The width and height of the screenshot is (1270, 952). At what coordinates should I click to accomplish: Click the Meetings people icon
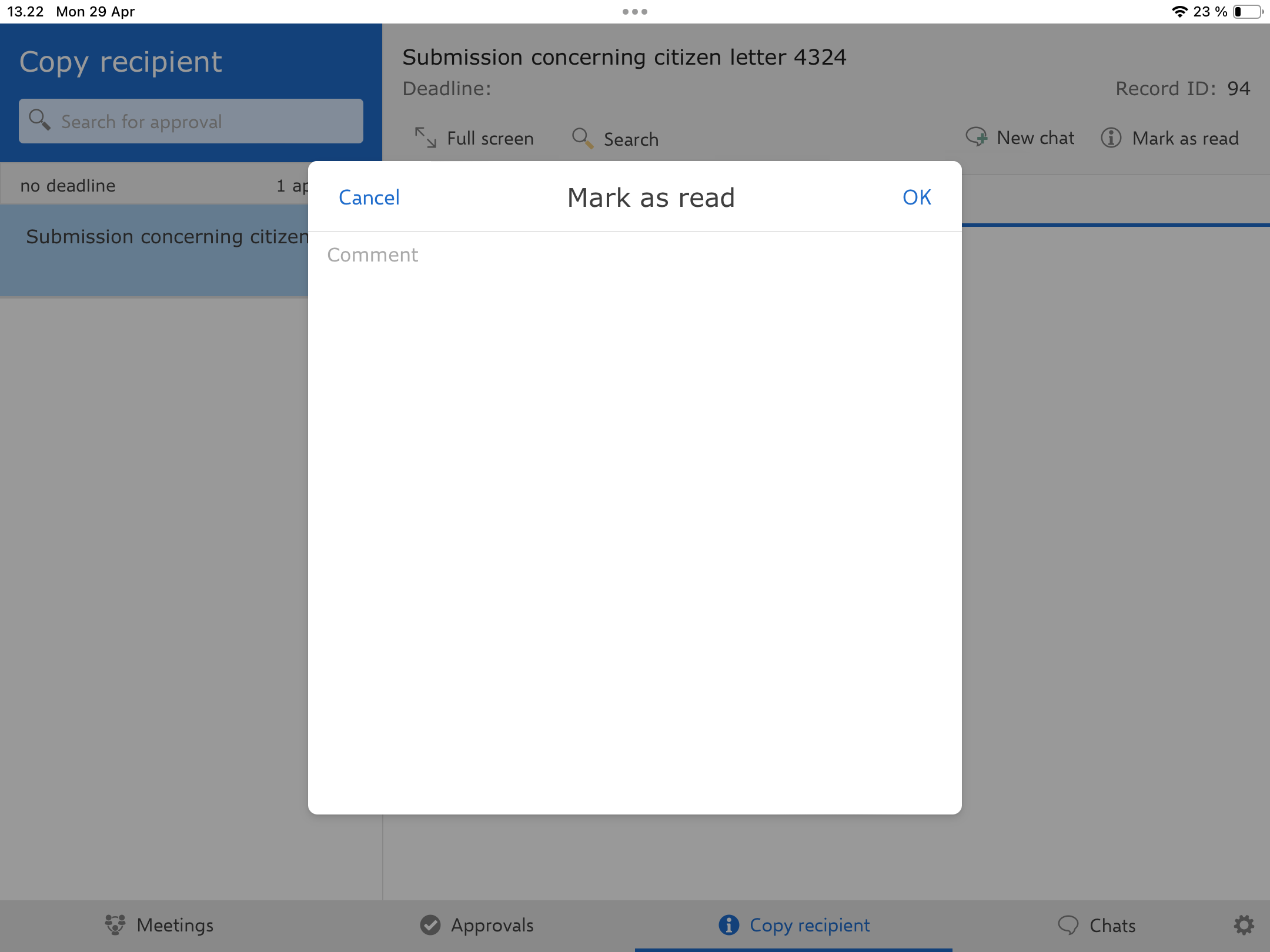tap(115, 924)
